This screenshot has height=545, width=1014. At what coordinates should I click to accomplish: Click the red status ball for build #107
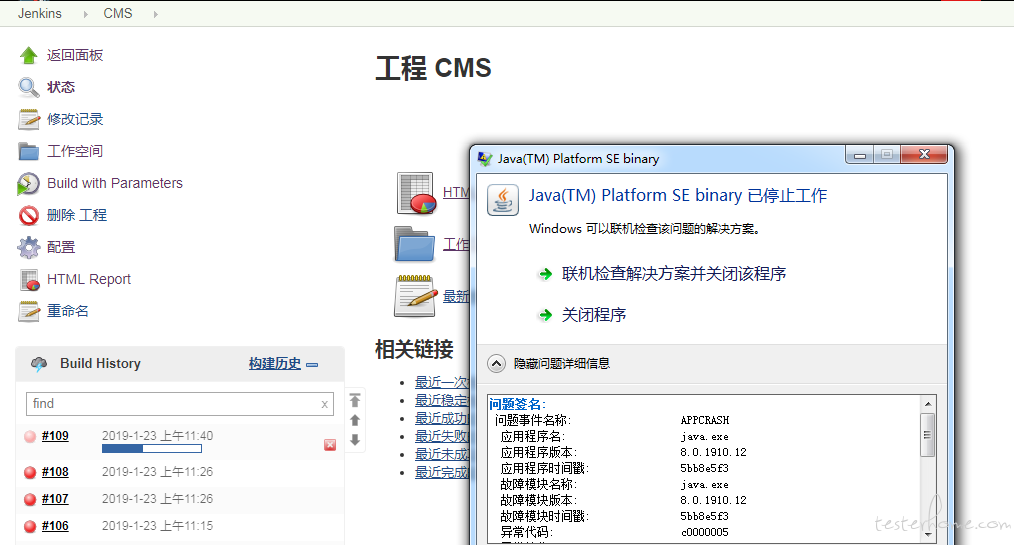[x=30, y=500]
